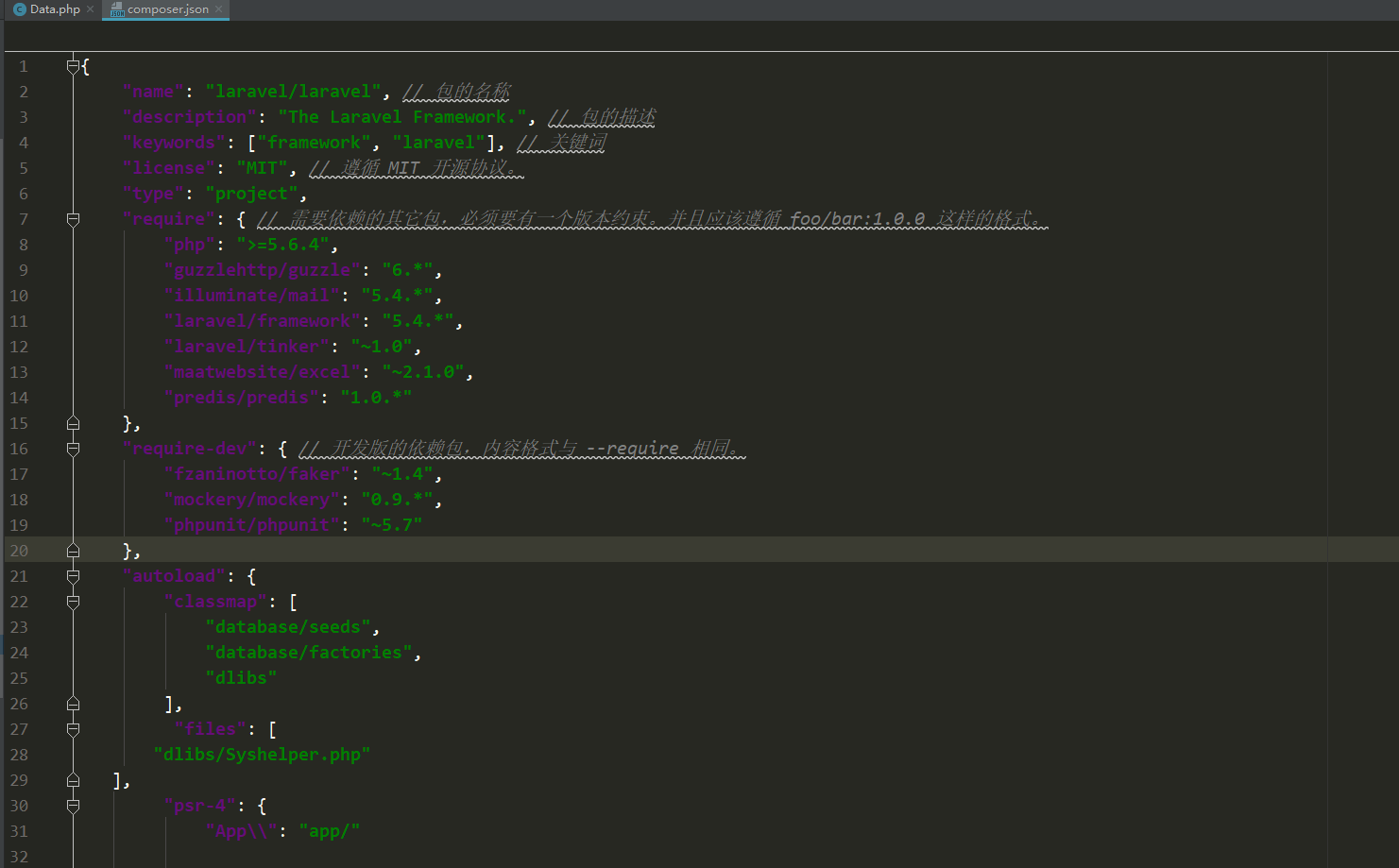
Task: Click the ">=5.6.4" version value
Action: point(282,245)
